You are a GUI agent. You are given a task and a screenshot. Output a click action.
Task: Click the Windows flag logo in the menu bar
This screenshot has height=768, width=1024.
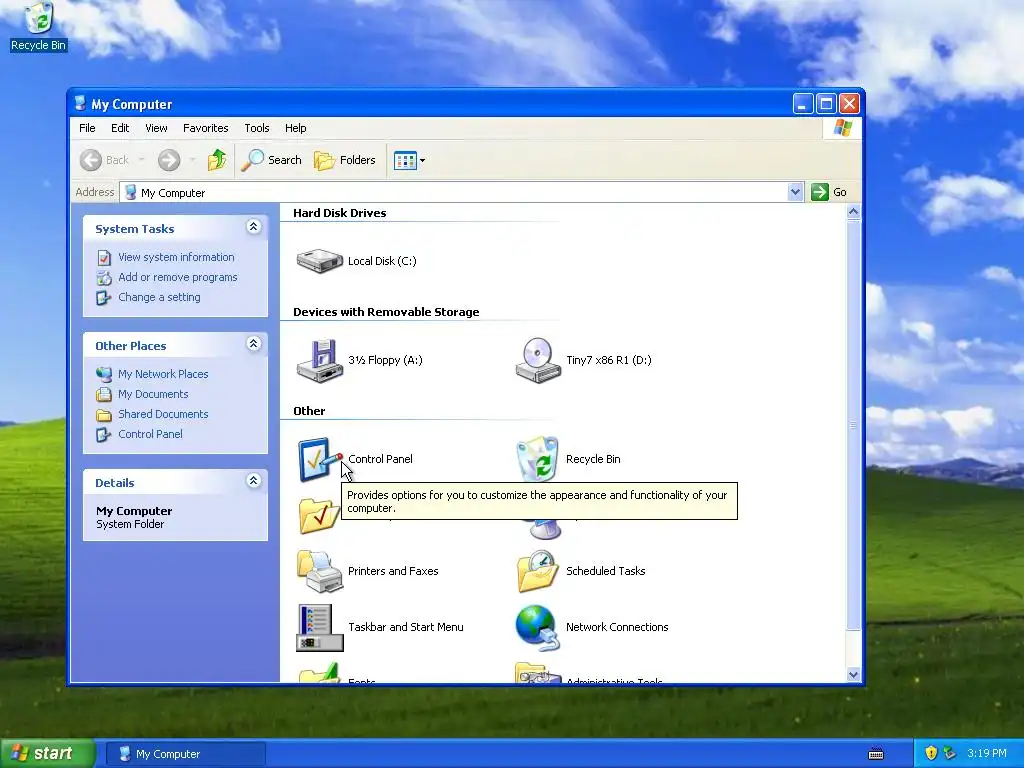(842, 127)
